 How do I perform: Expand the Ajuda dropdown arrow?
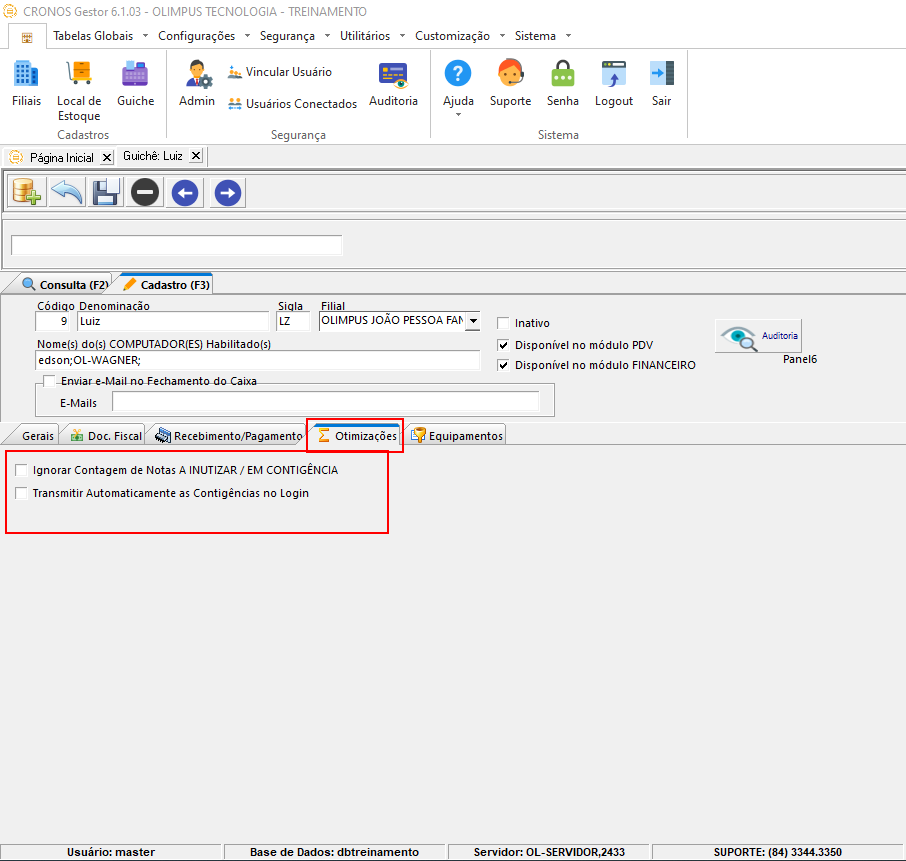point(458,114)
